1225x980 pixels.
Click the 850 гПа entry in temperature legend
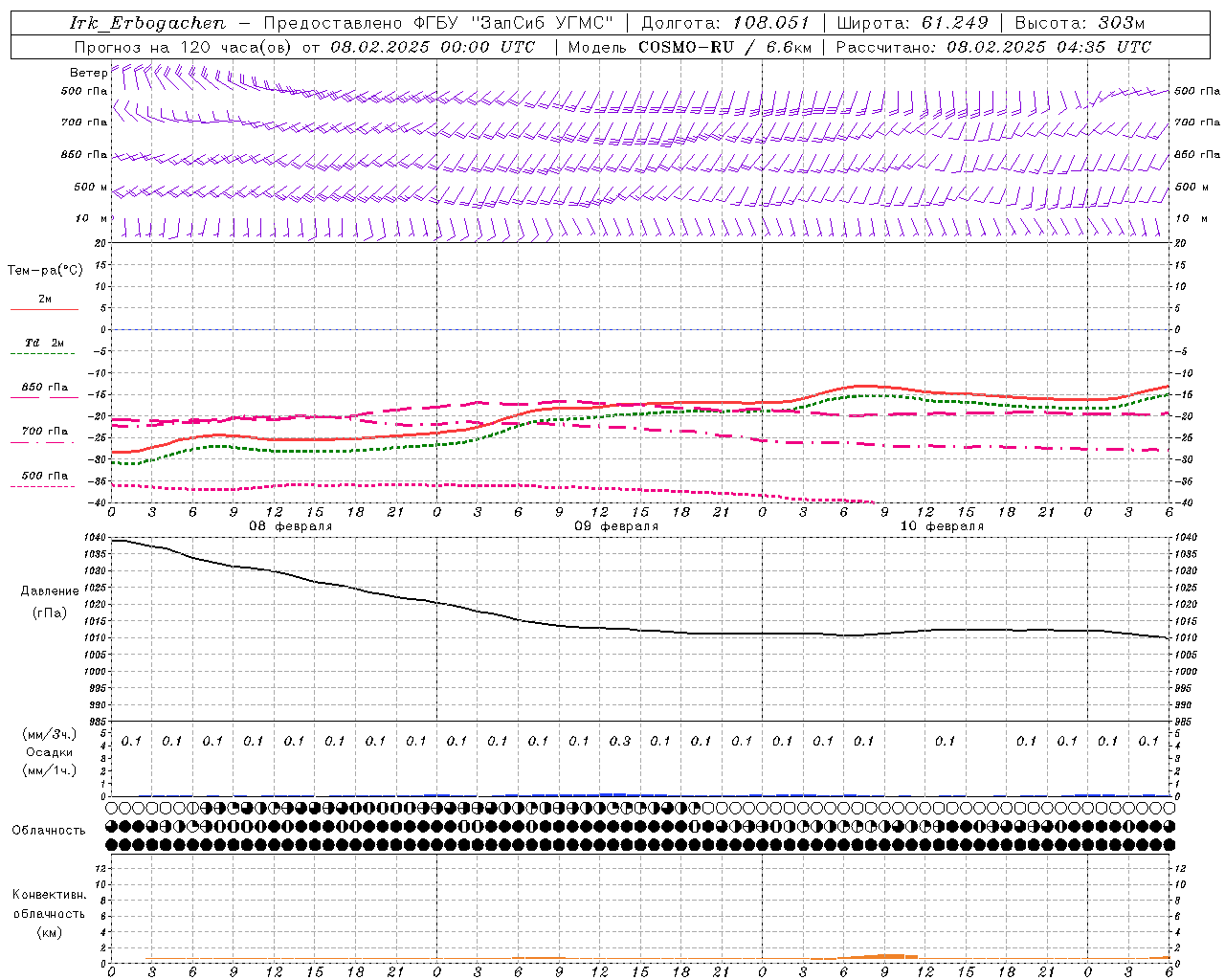tap(44, 388)
